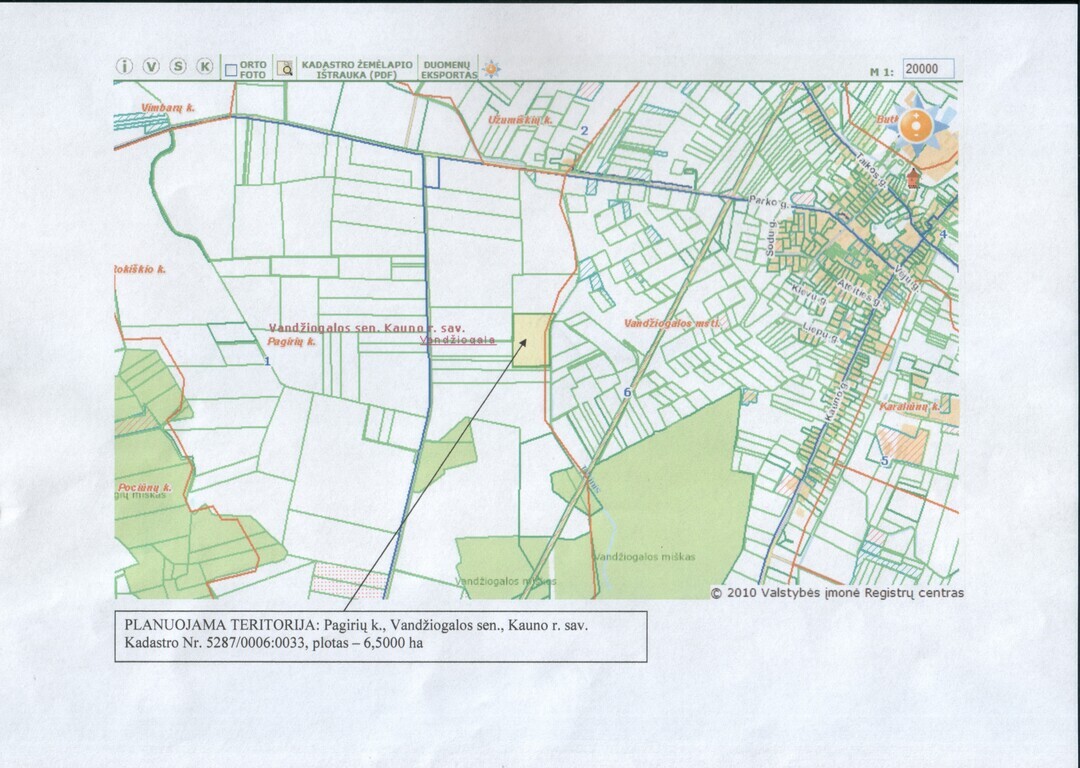The height and width of the screenshot is (768, 1080).
Task: Open Duomenų eksportas menu
Action: click(448, 69)
